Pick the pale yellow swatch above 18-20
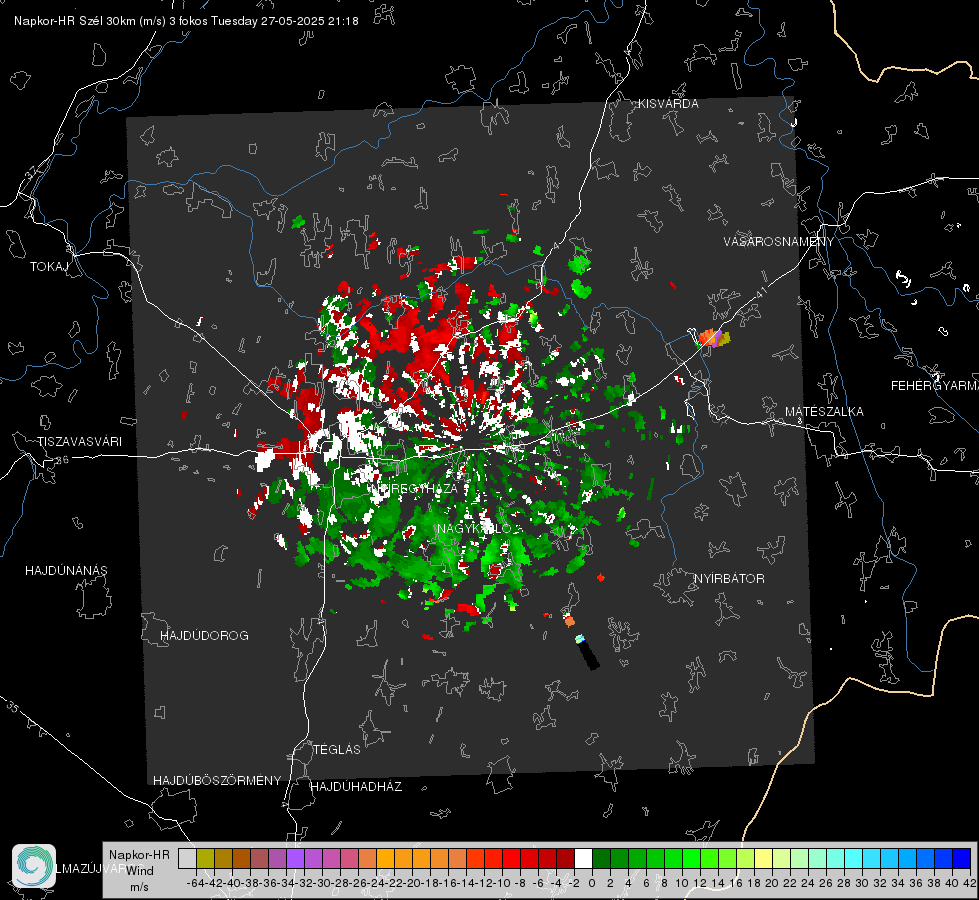The image size is (979, 900). coord(763,858)
